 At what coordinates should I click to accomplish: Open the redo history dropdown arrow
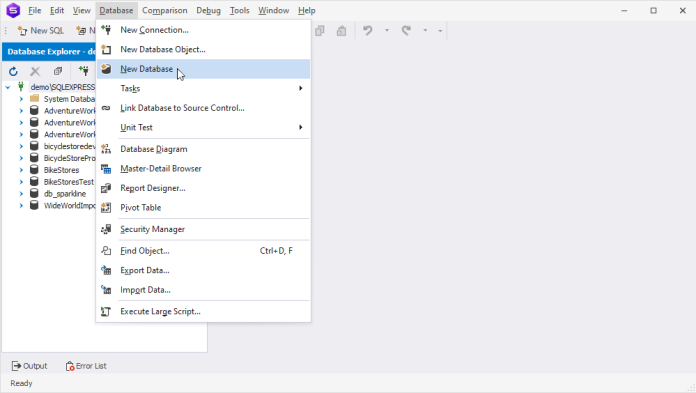pyautogui.click(x=425, y=31)
